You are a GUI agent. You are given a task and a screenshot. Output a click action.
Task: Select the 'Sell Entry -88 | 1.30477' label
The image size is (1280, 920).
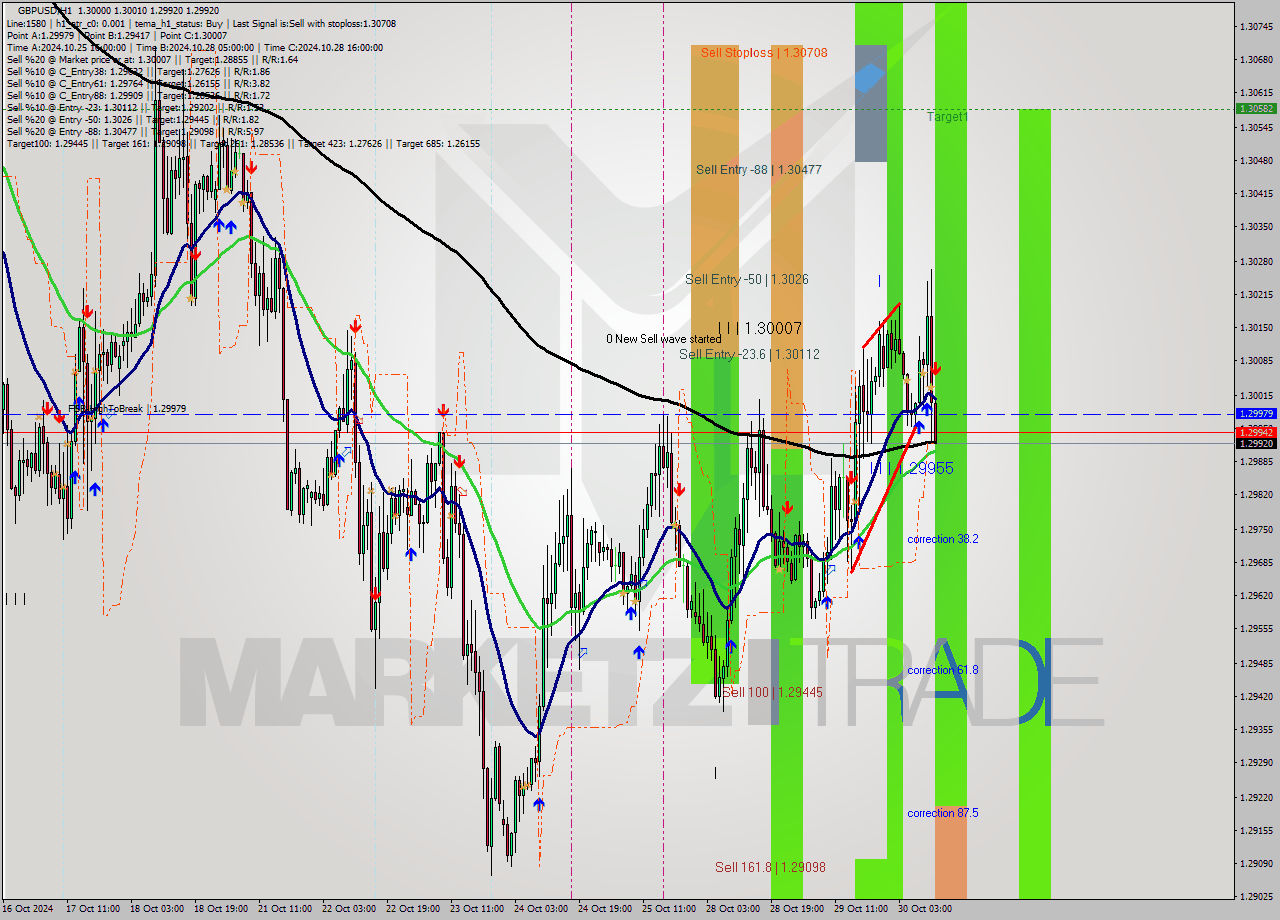tap(759, 170)
